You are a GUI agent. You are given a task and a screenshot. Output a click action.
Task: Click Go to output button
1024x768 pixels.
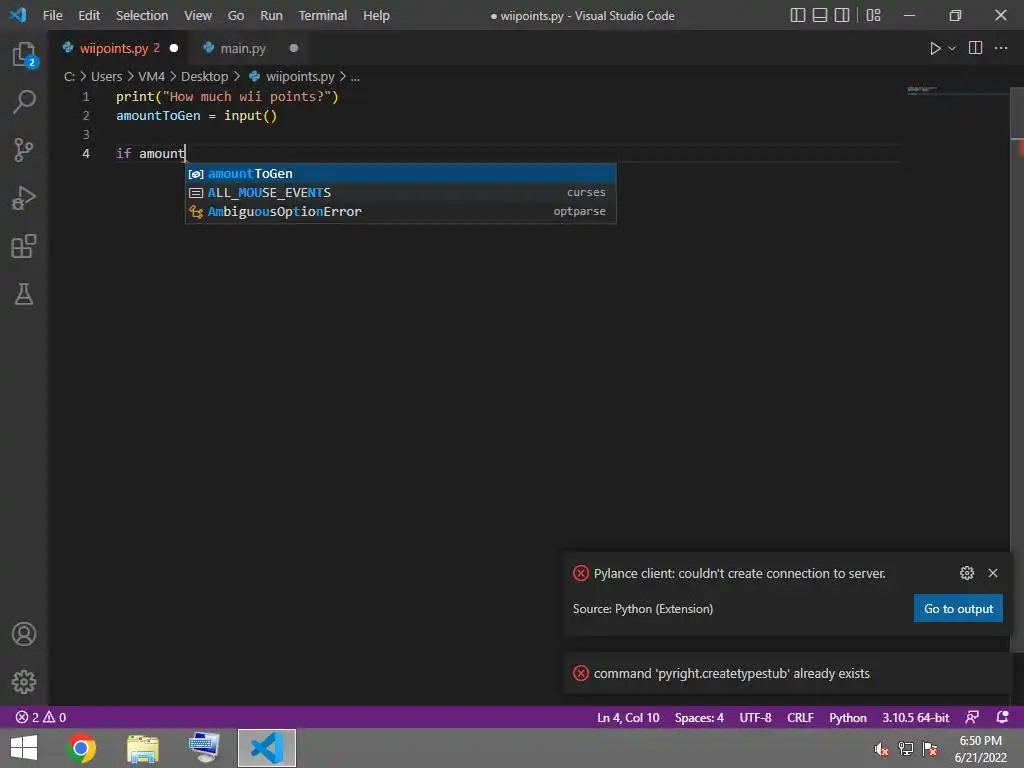click(958, 609)
